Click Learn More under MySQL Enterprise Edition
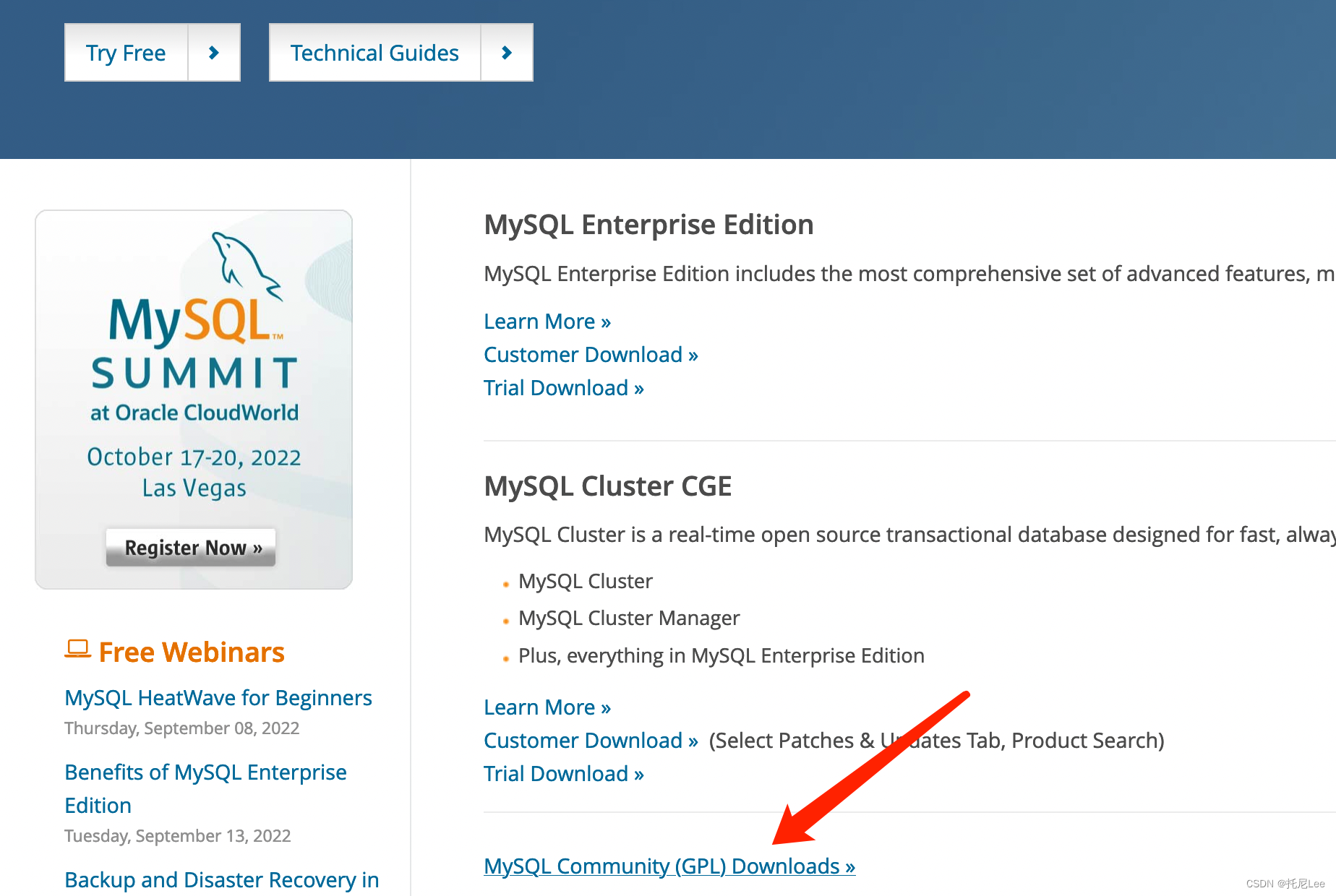 (x=547, y=322)
